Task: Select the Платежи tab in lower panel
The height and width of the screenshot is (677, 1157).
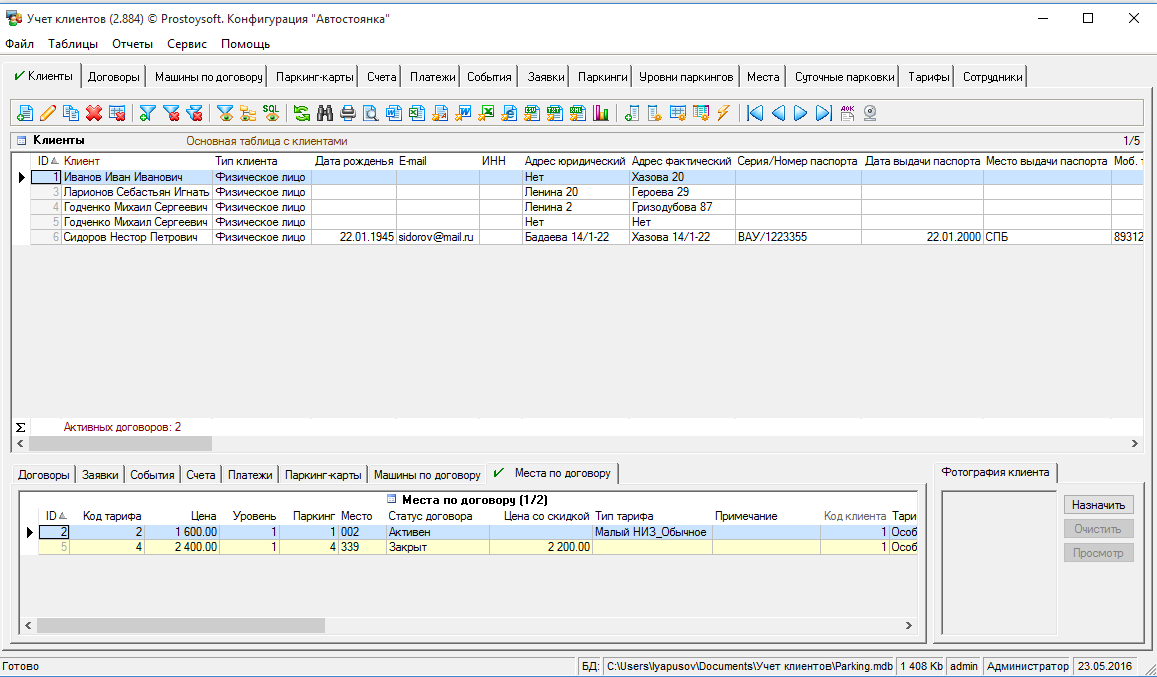Action: 250,475
